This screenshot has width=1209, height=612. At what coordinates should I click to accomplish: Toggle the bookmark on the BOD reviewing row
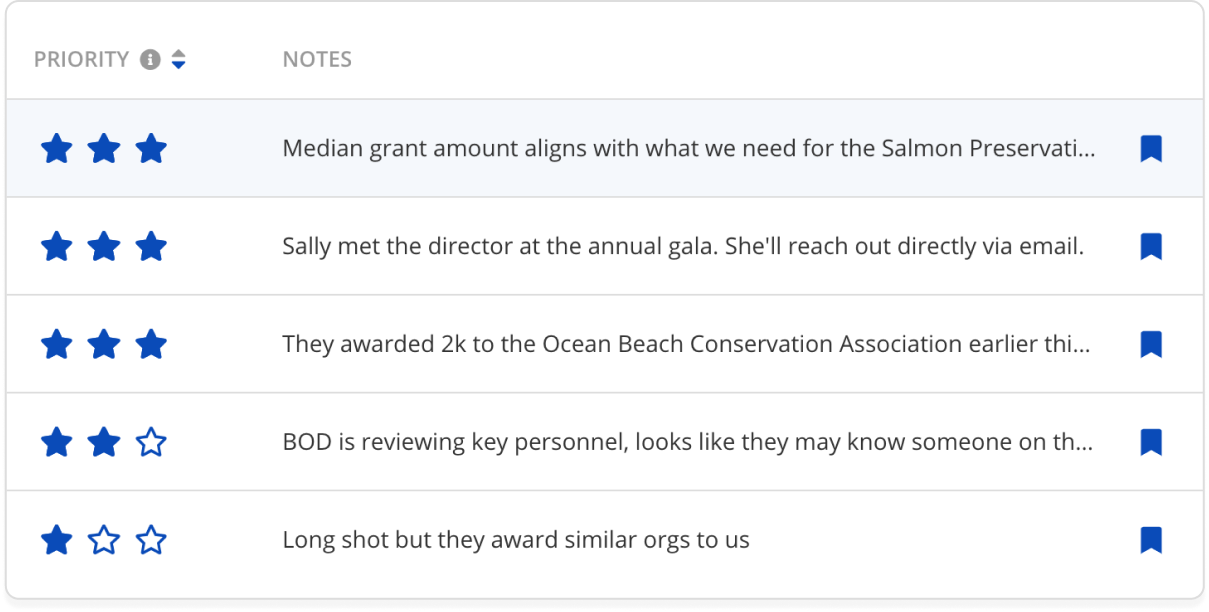[x=1151, y=442]
